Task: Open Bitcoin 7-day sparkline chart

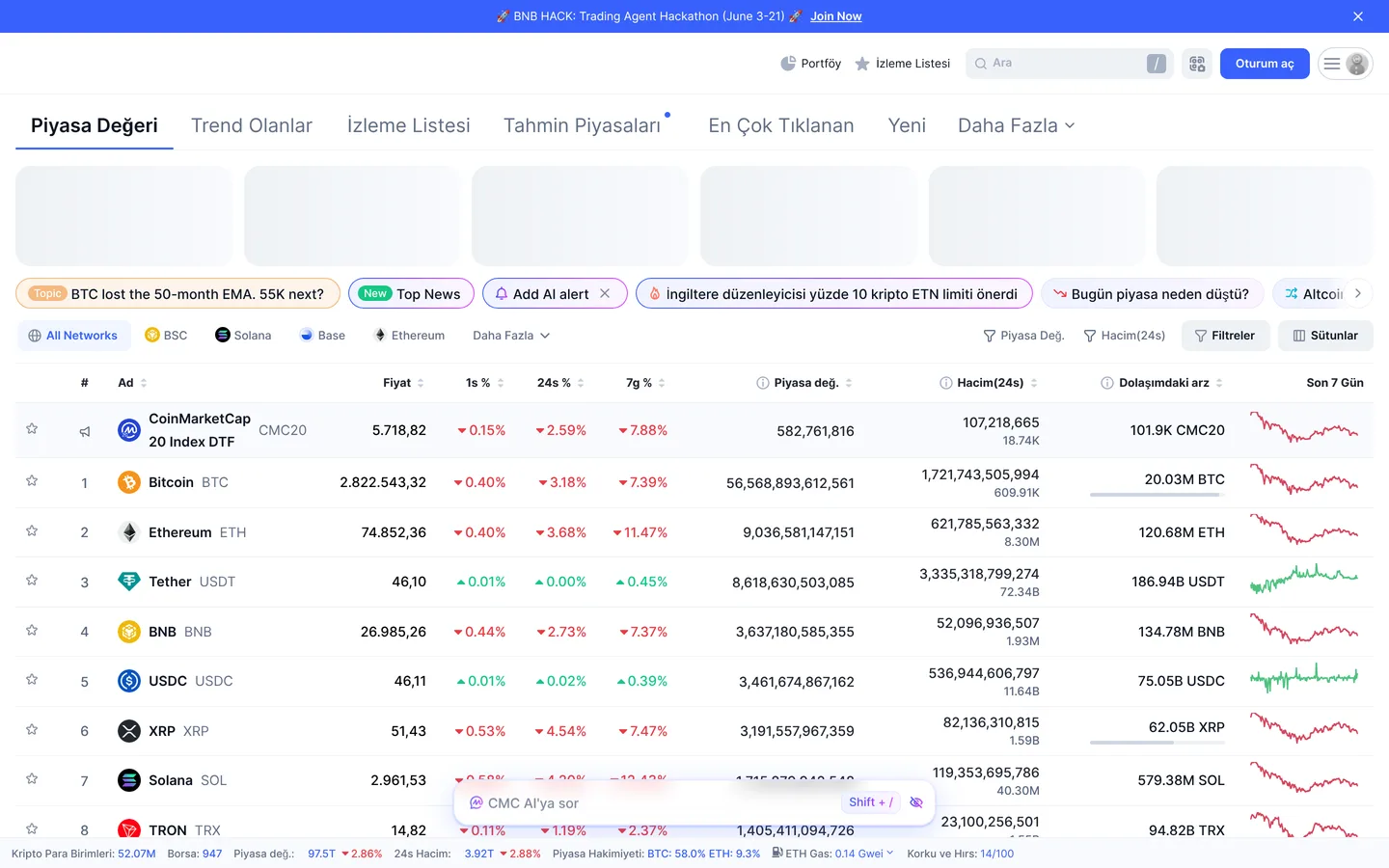Action: [x=1304, y=480]
